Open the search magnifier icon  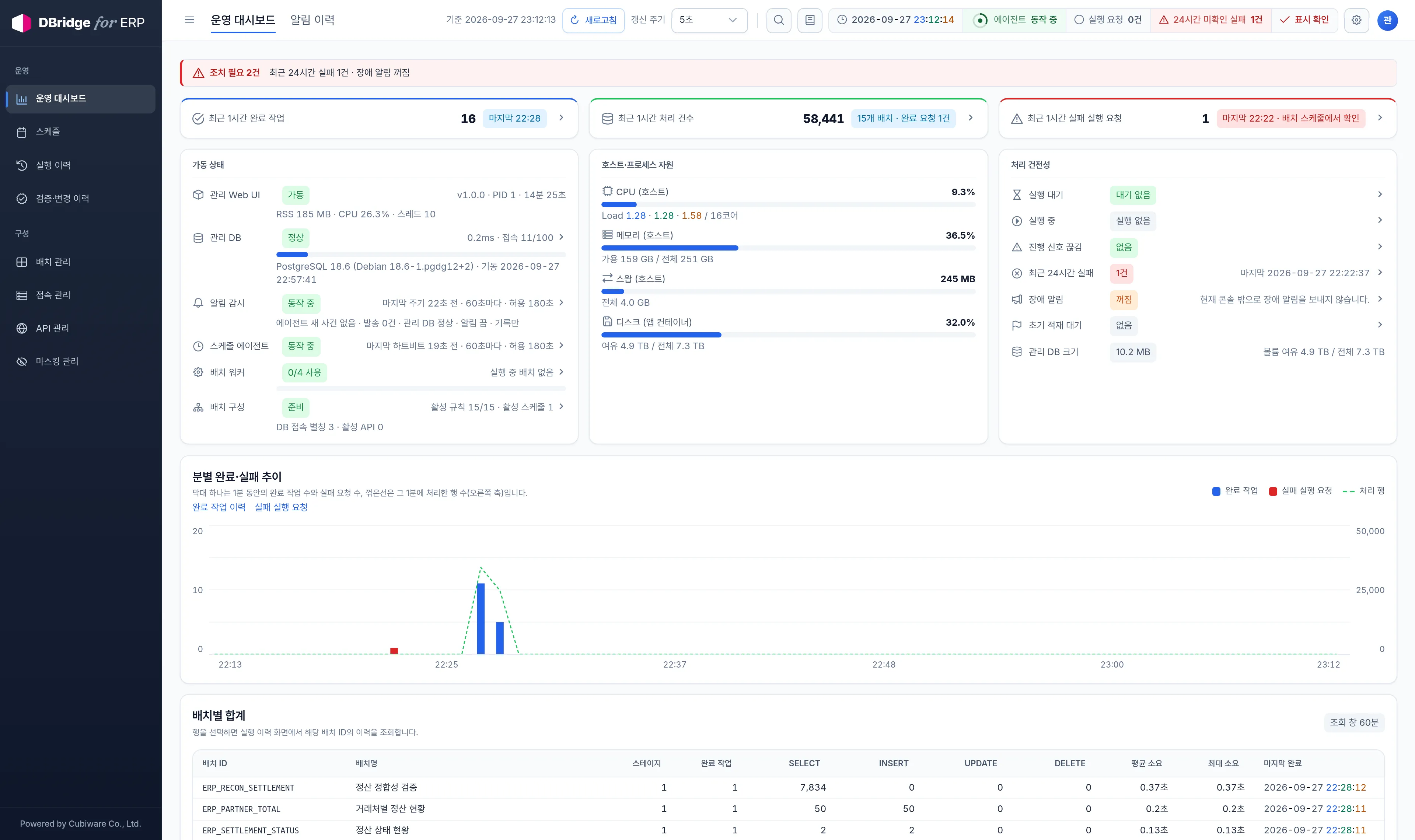(779, 20)
